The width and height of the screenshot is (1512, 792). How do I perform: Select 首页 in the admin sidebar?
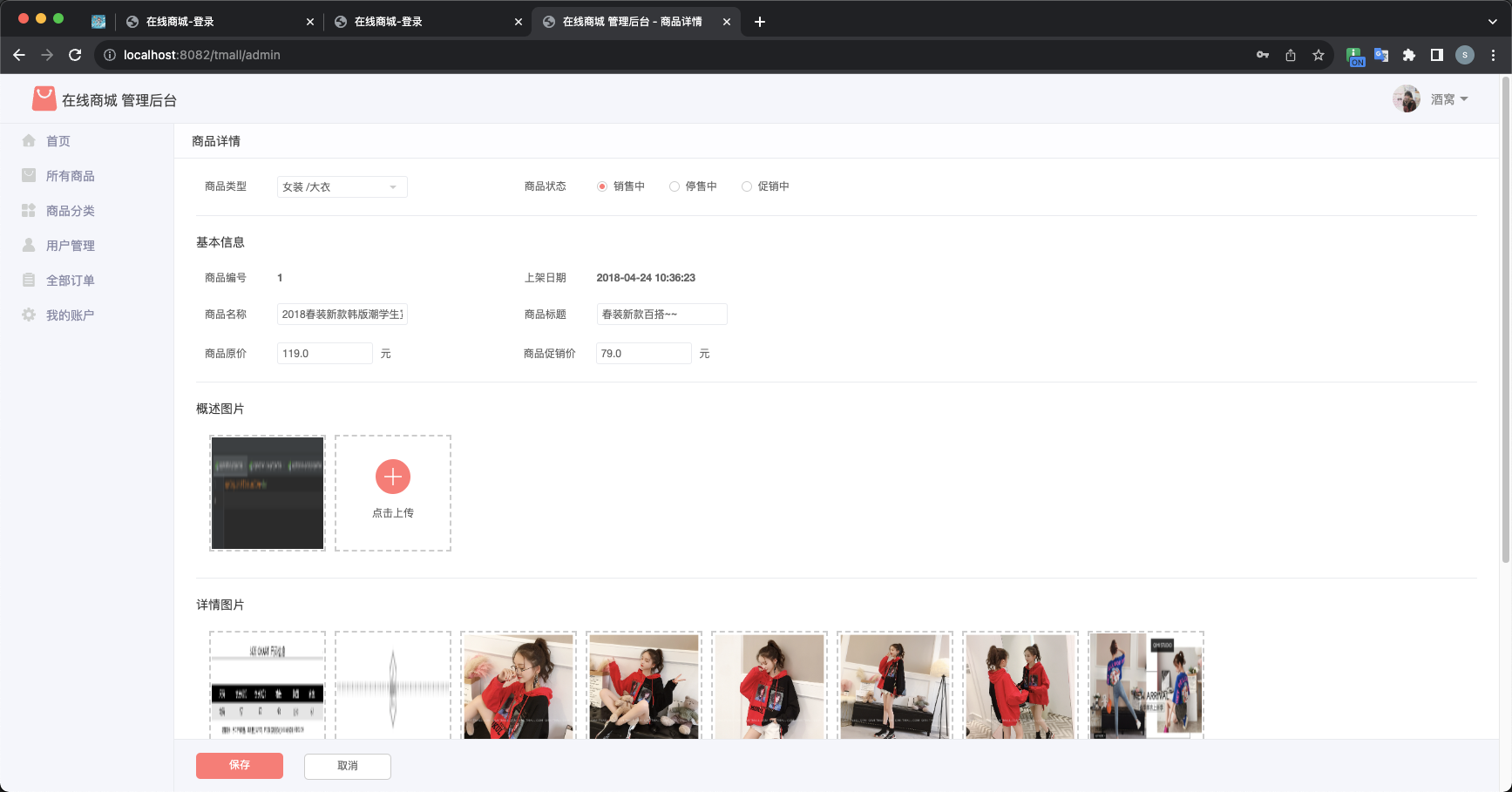point(58,140)
